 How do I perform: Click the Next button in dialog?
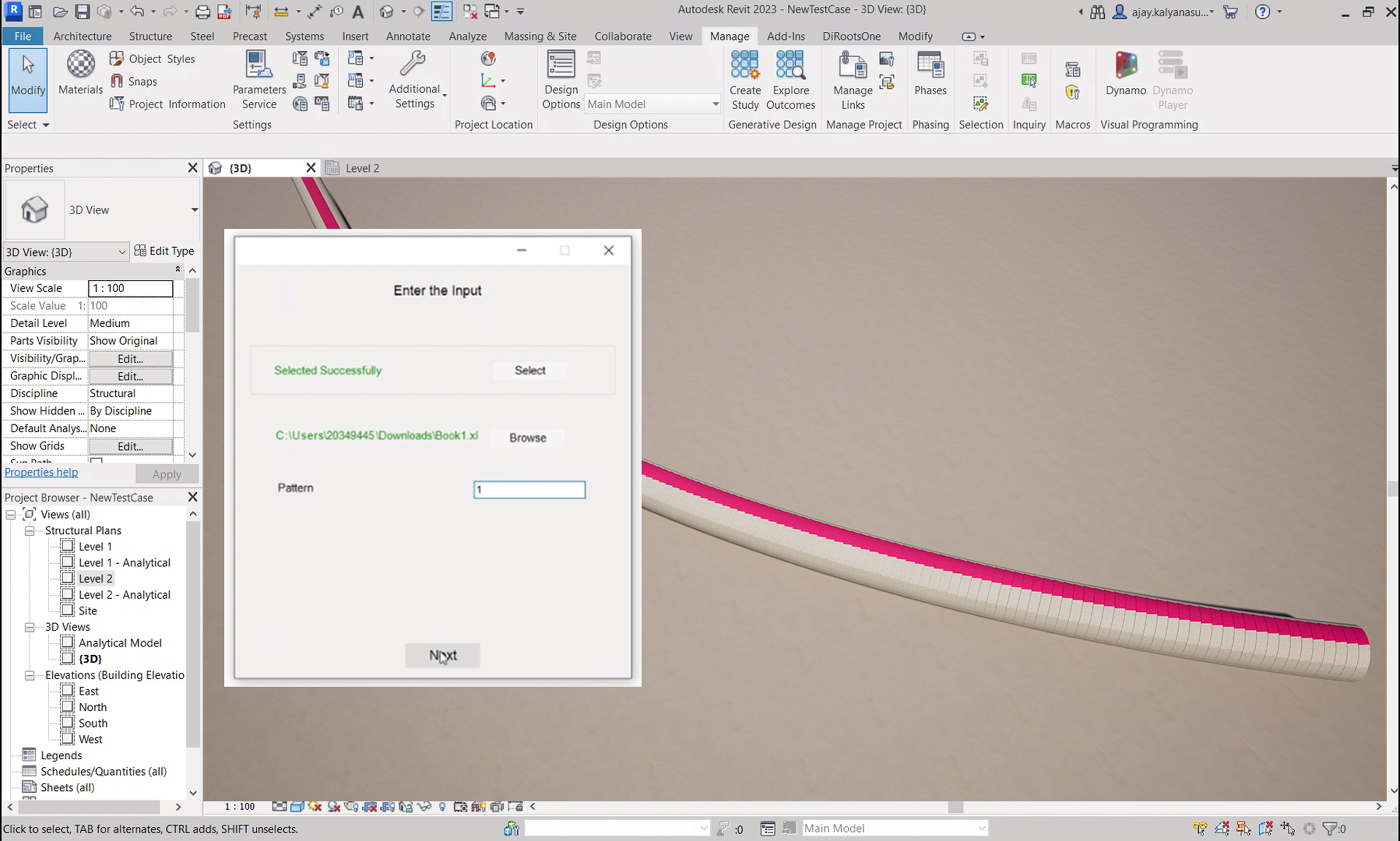point(442,656)
